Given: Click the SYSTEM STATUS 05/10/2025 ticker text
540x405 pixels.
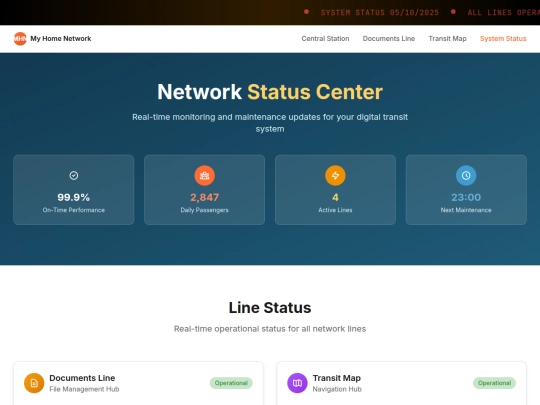Looking at the screenshot, I should (x=380, y=13).
